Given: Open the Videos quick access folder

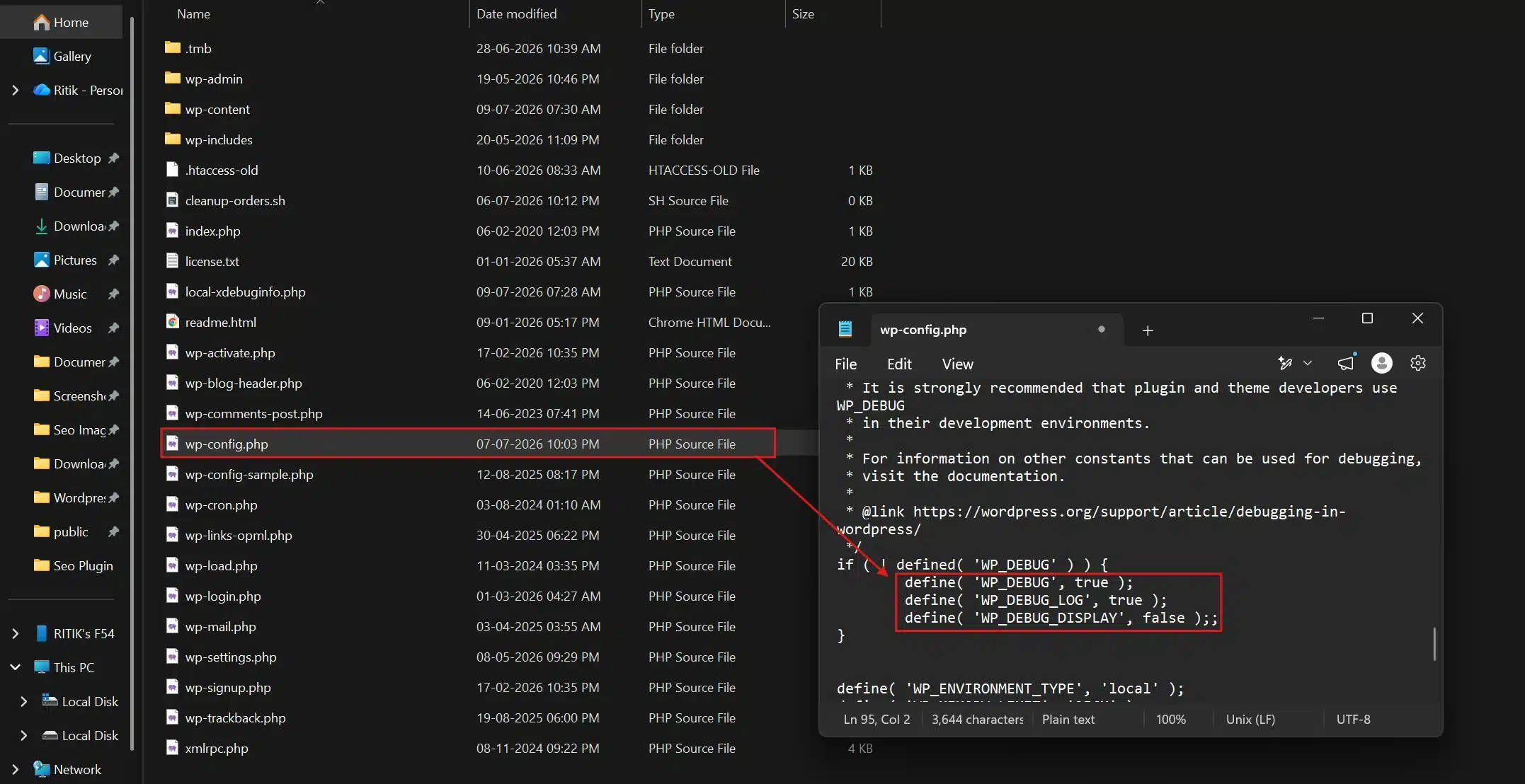Looking at the screenshot, I should [x=63, y=328].
